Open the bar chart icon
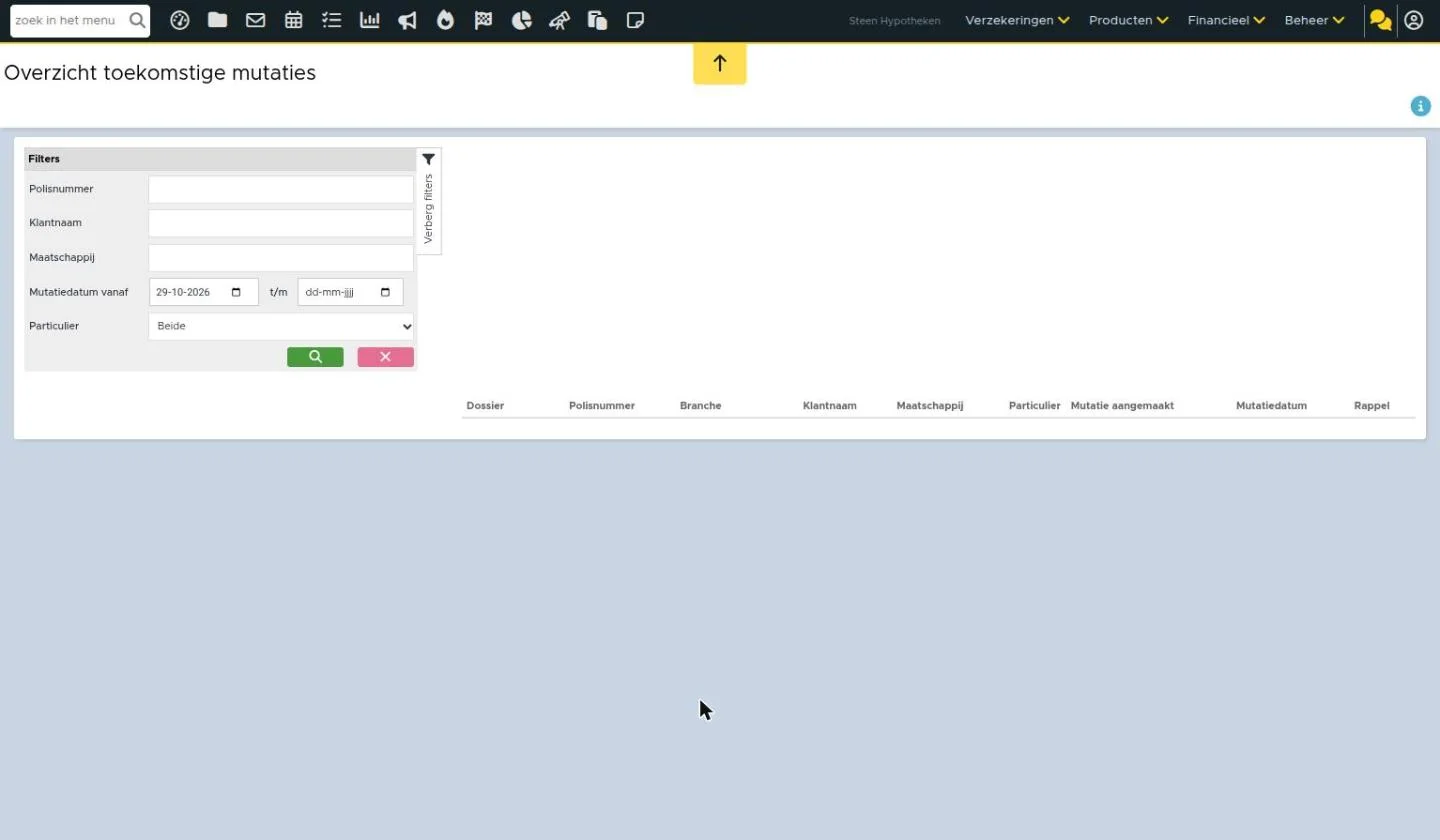 click(x=370, y=20)
